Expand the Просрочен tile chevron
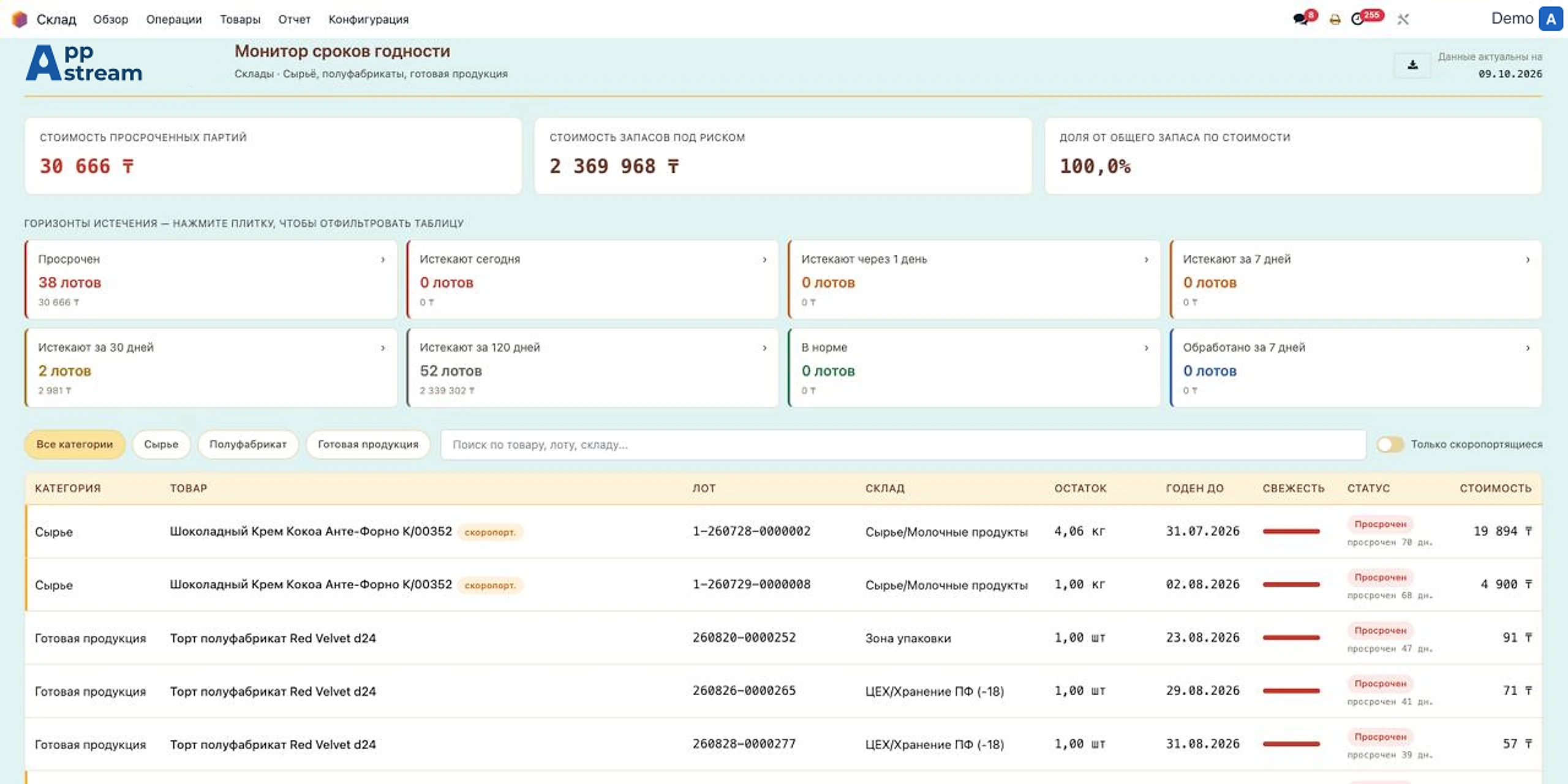 383,260
